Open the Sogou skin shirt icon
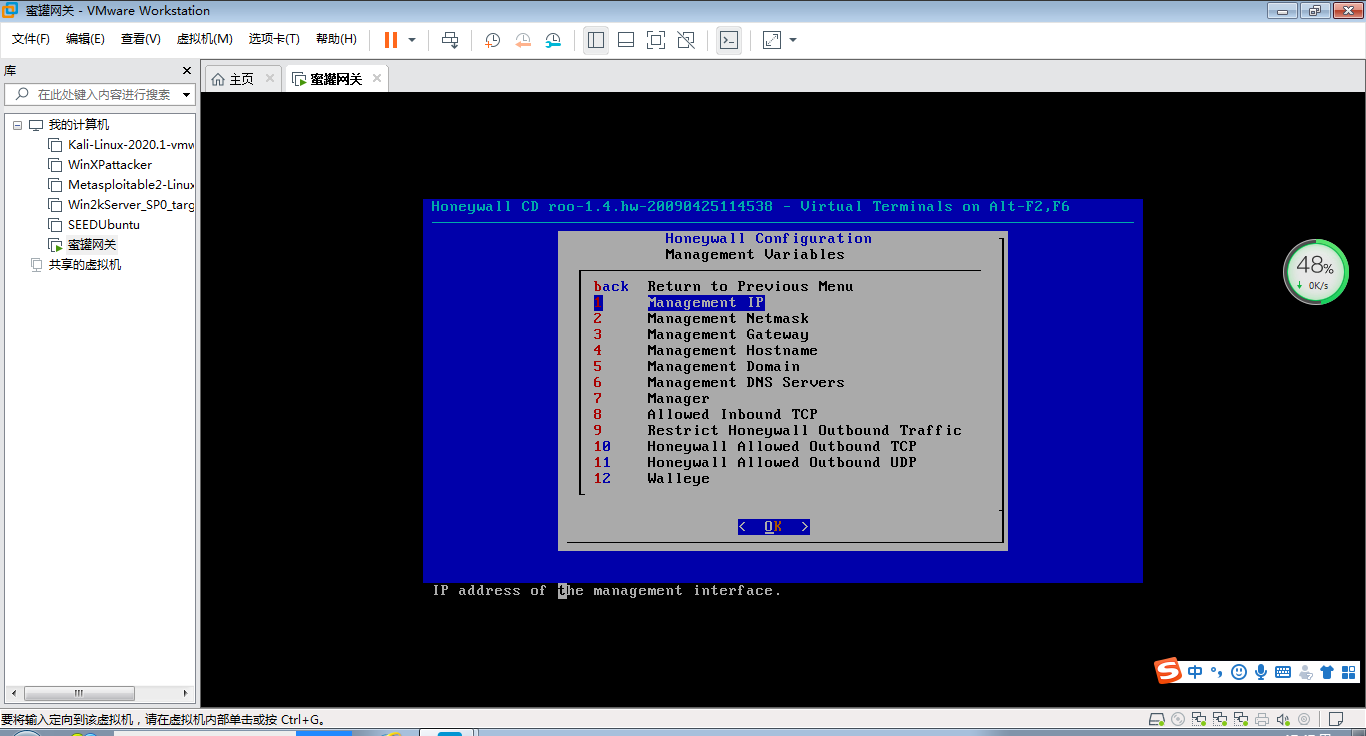 [1327, 672]
